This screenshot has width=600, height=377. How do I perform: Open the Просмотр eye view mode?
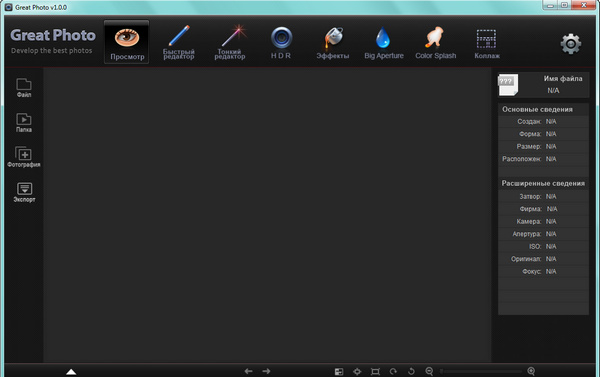[127, 42]
